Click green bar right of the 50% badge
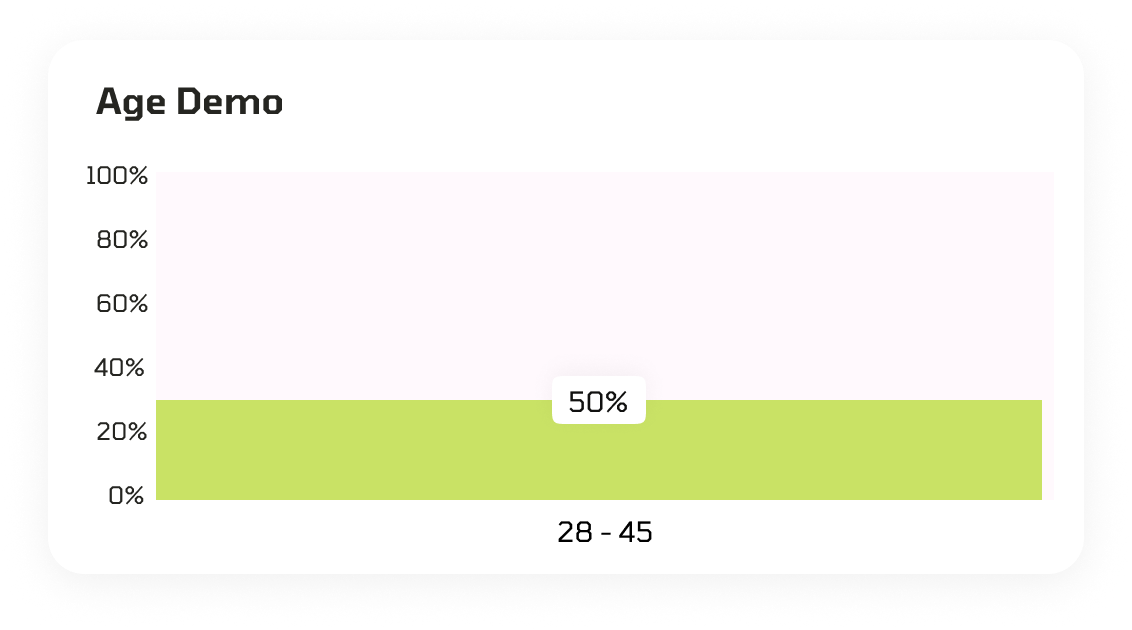This screenshot has height=630, width=1132. click(x=843, y=450)
